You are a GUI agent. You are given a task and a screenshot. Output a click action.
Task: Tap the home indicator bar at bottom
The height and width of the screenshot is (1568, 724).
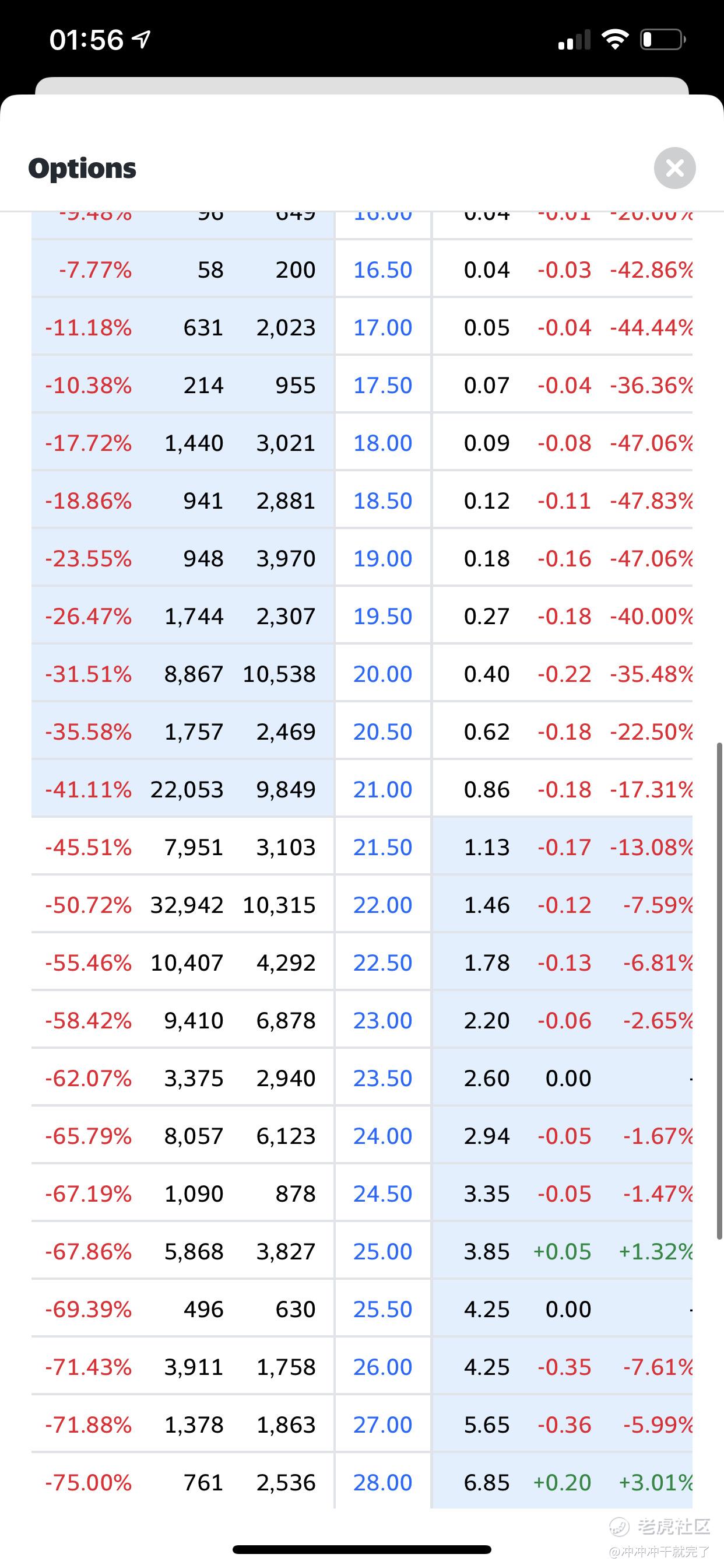361,1549
